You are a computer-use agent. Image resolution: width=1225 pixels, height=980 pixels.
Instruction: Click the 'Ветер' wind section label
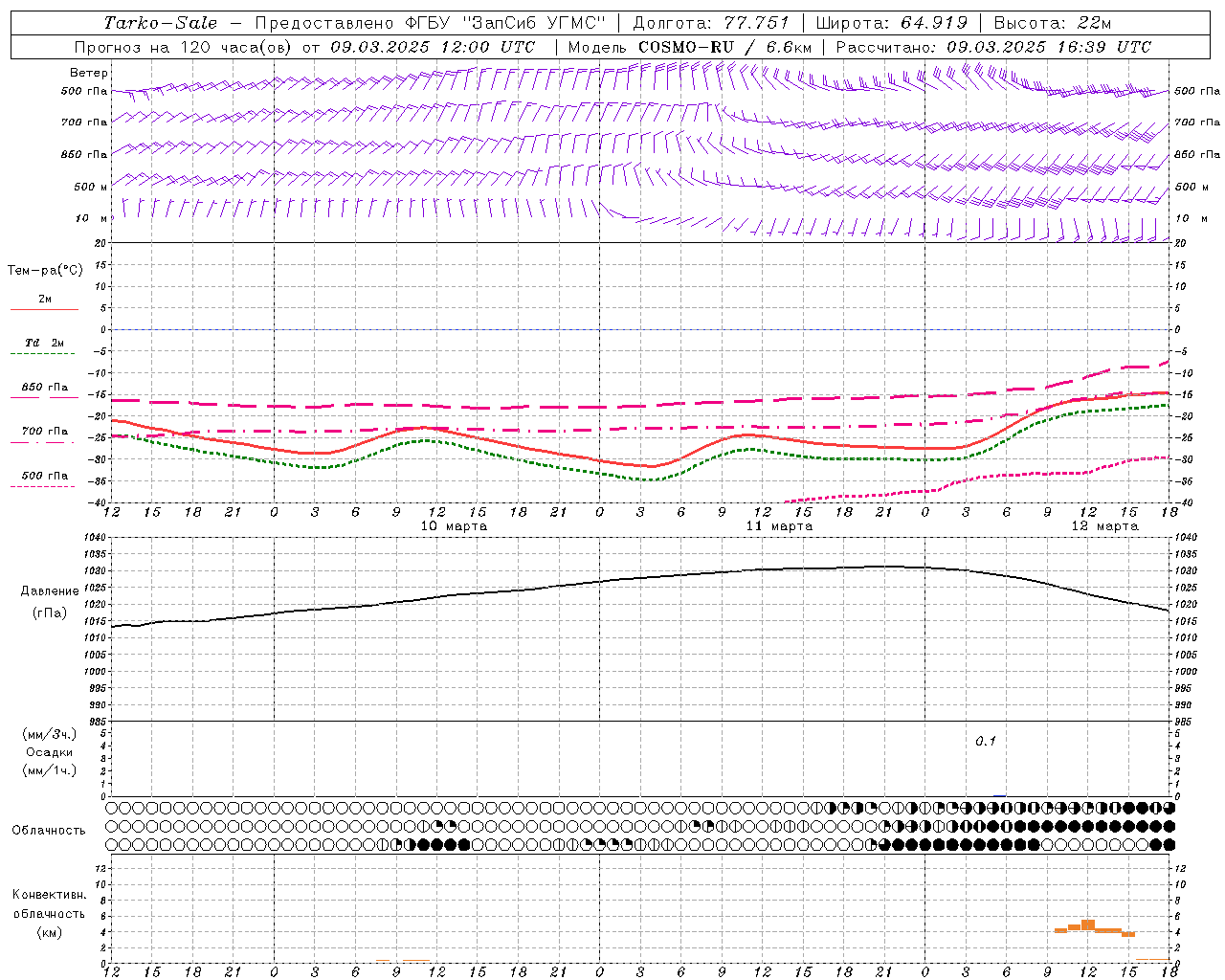89,73
